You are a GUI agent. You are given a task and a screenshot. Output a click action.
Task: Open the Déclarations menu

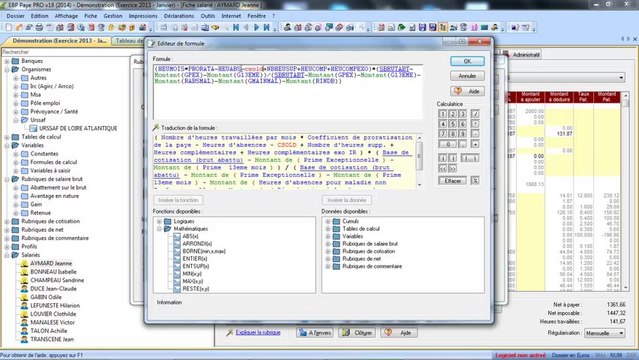[179, 16]
